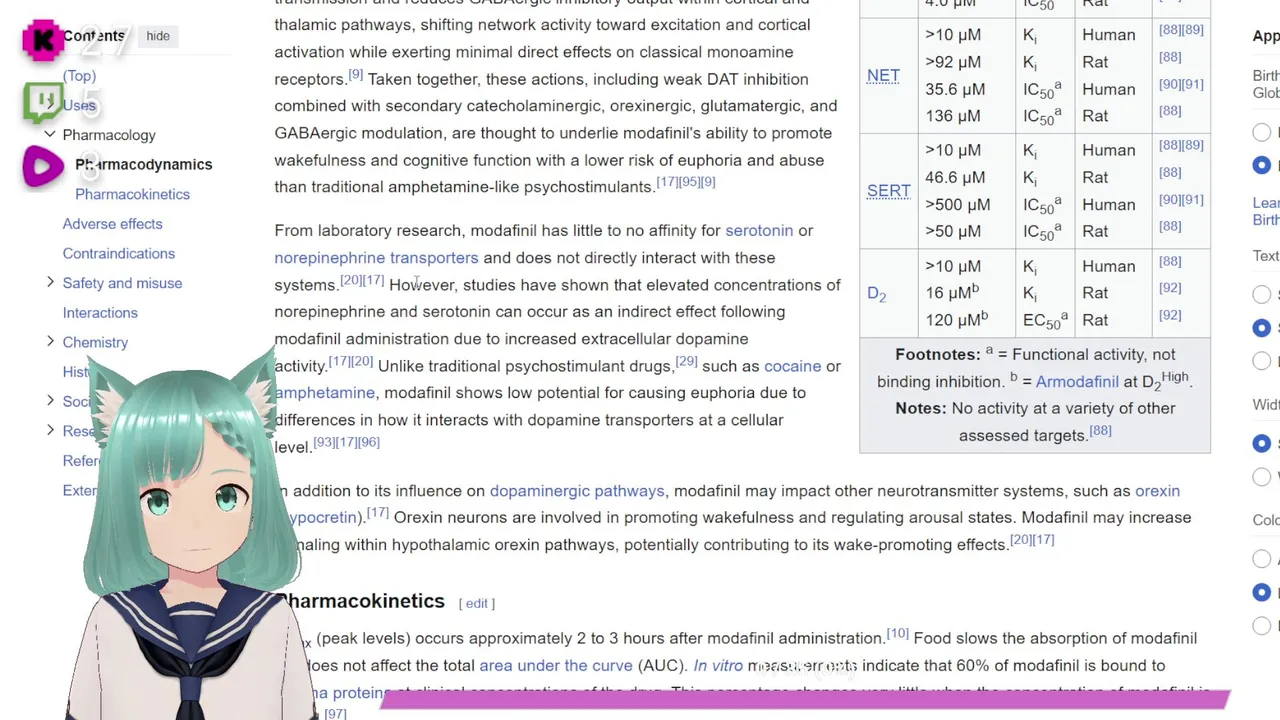
Task: Open the area under the curve link
Action: (x=556, y=665)
